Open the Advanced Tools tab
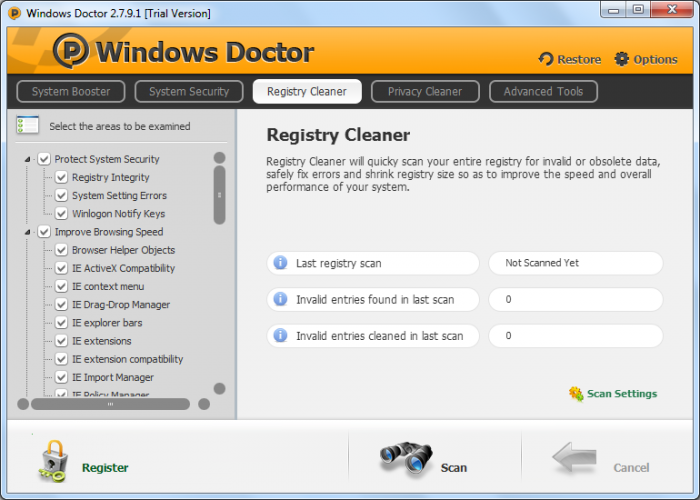The image size is (700, 500). pyautogui.click(x=543, y=92)
